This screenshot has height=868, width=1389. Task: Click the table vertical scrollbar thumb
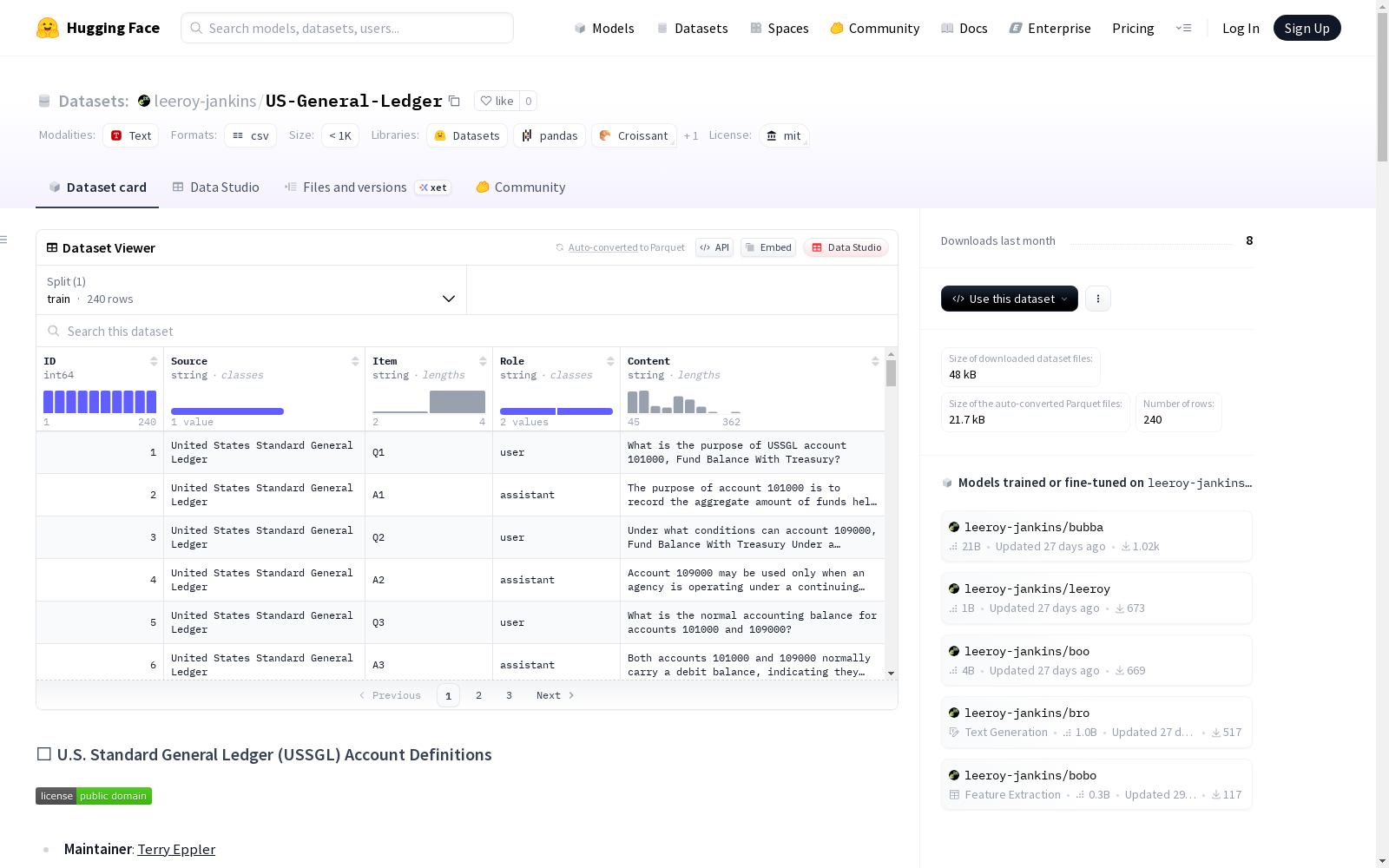pos(891,373)
